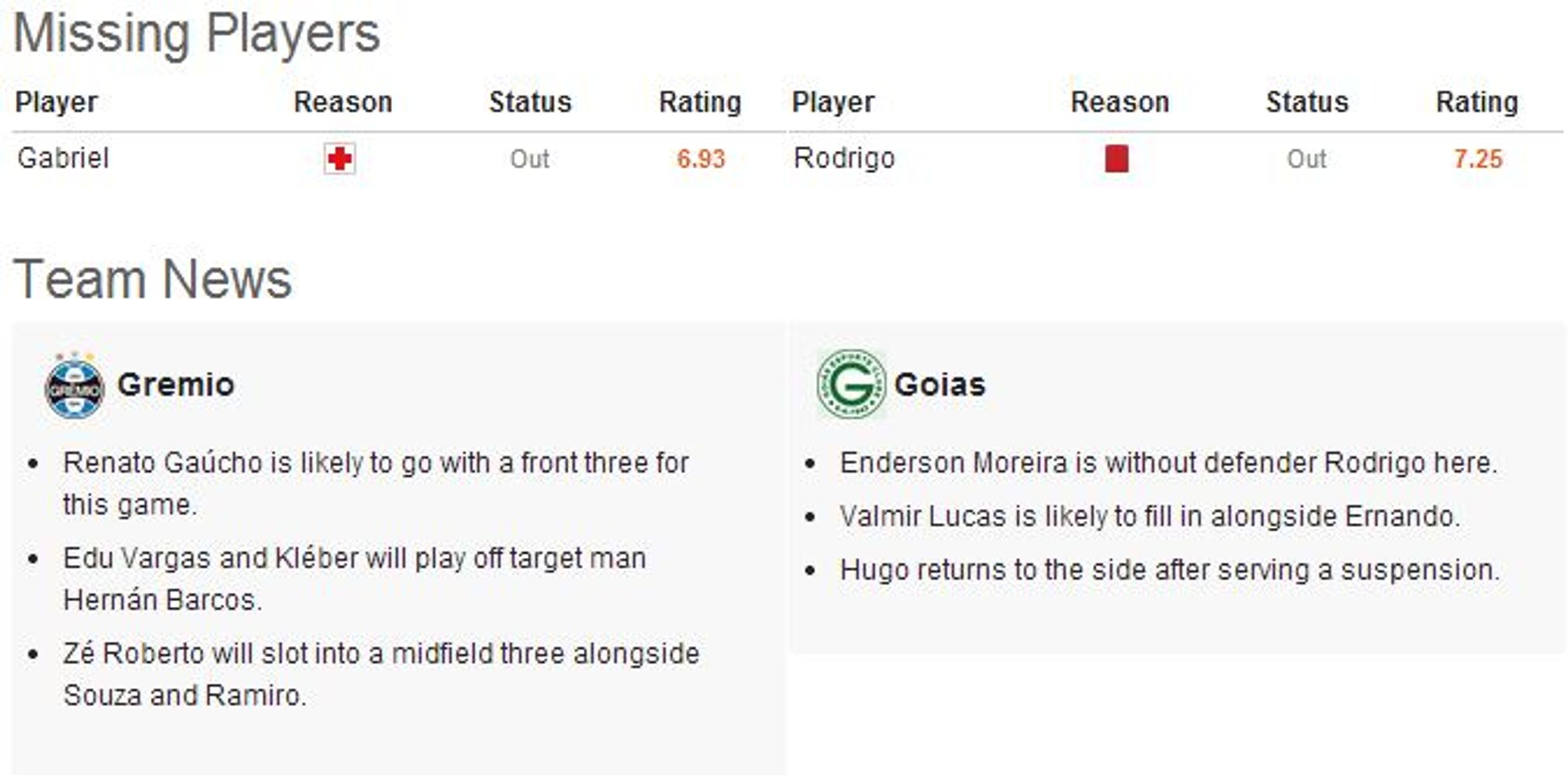
Task: Click the Goias club crest
Action: (851, 384)
